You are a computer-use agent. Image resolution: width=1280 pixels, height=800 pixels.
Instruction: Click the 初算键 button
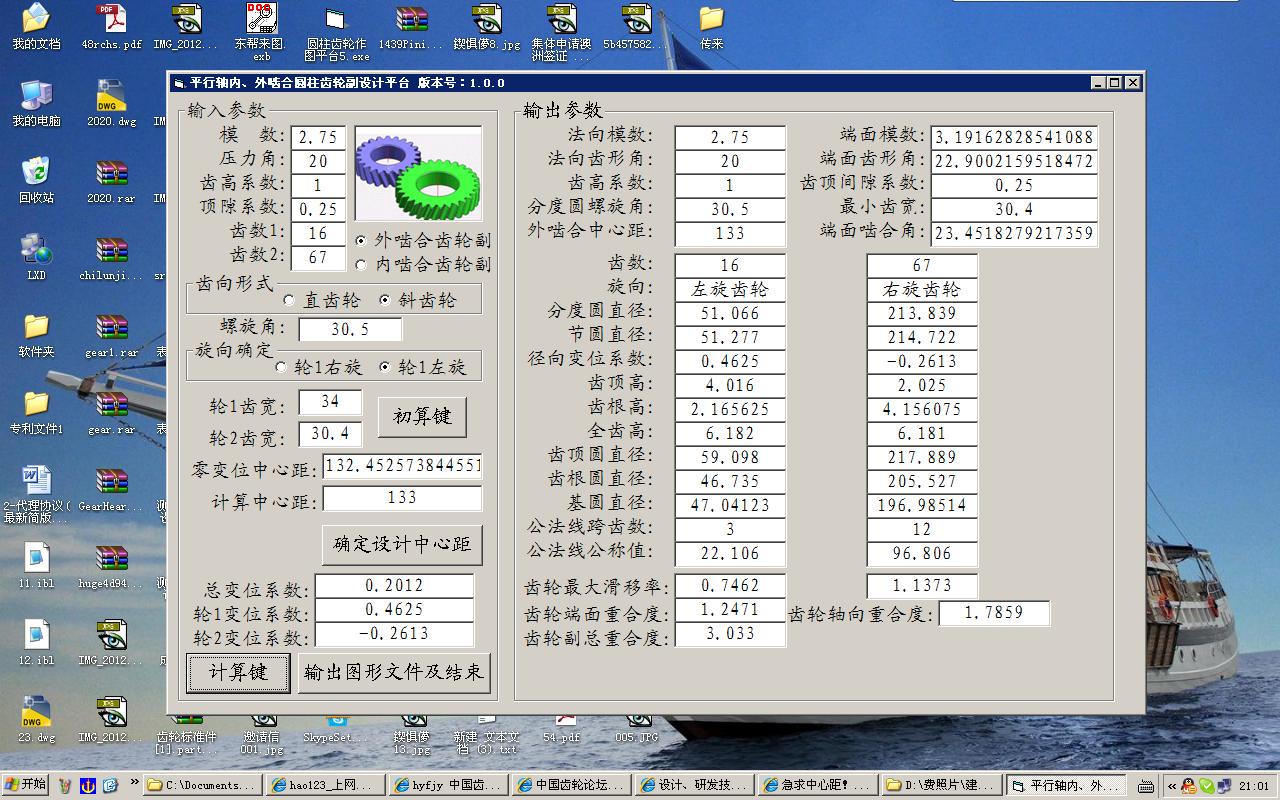click(422, 416)
